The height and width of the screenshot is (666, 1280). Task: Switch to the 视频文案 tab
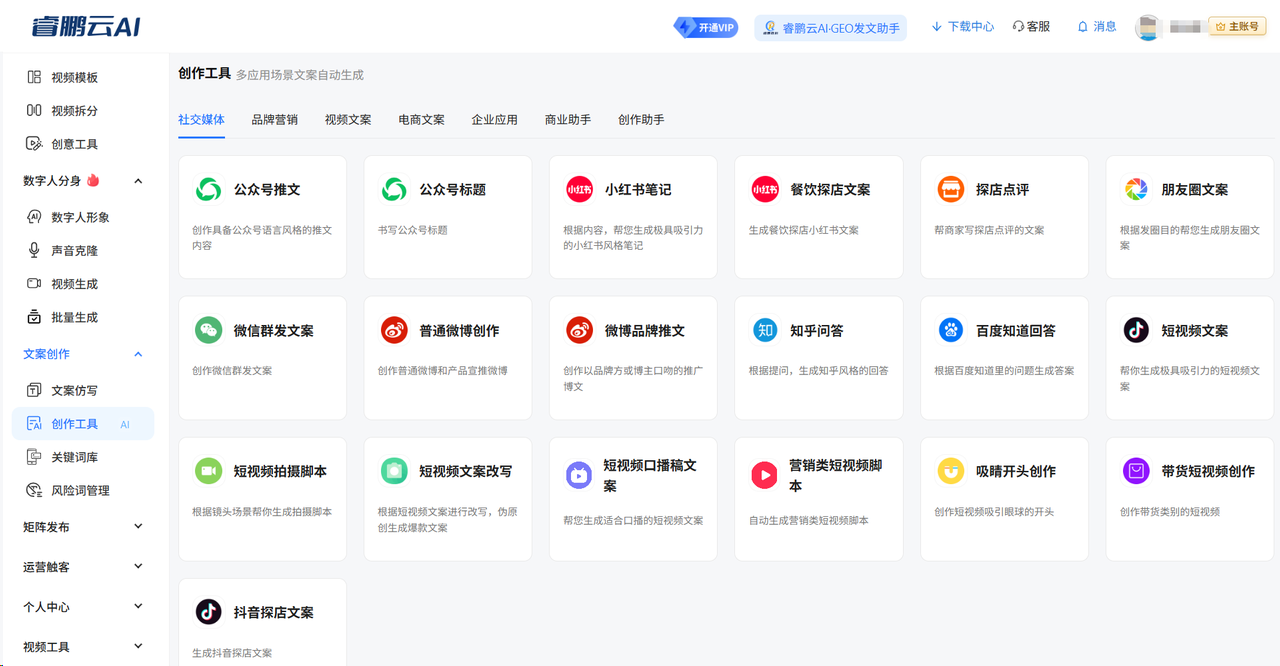[x=348, y=120]
